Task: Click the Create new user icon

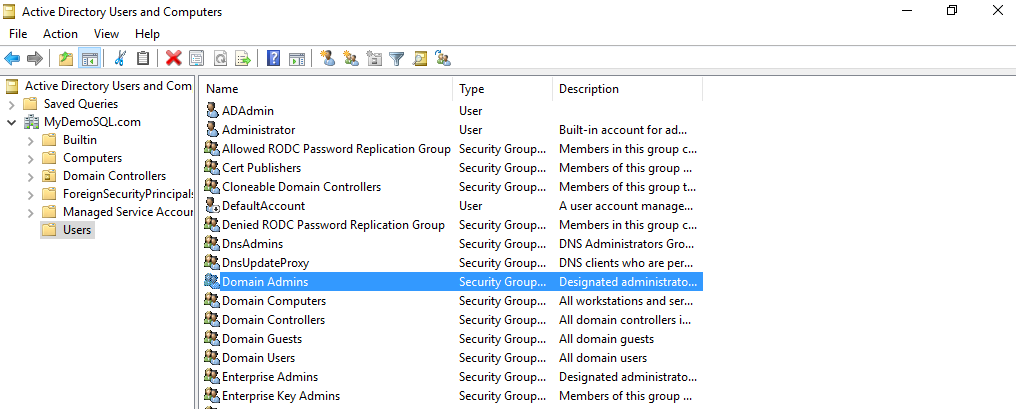Action: coord(327,59)
